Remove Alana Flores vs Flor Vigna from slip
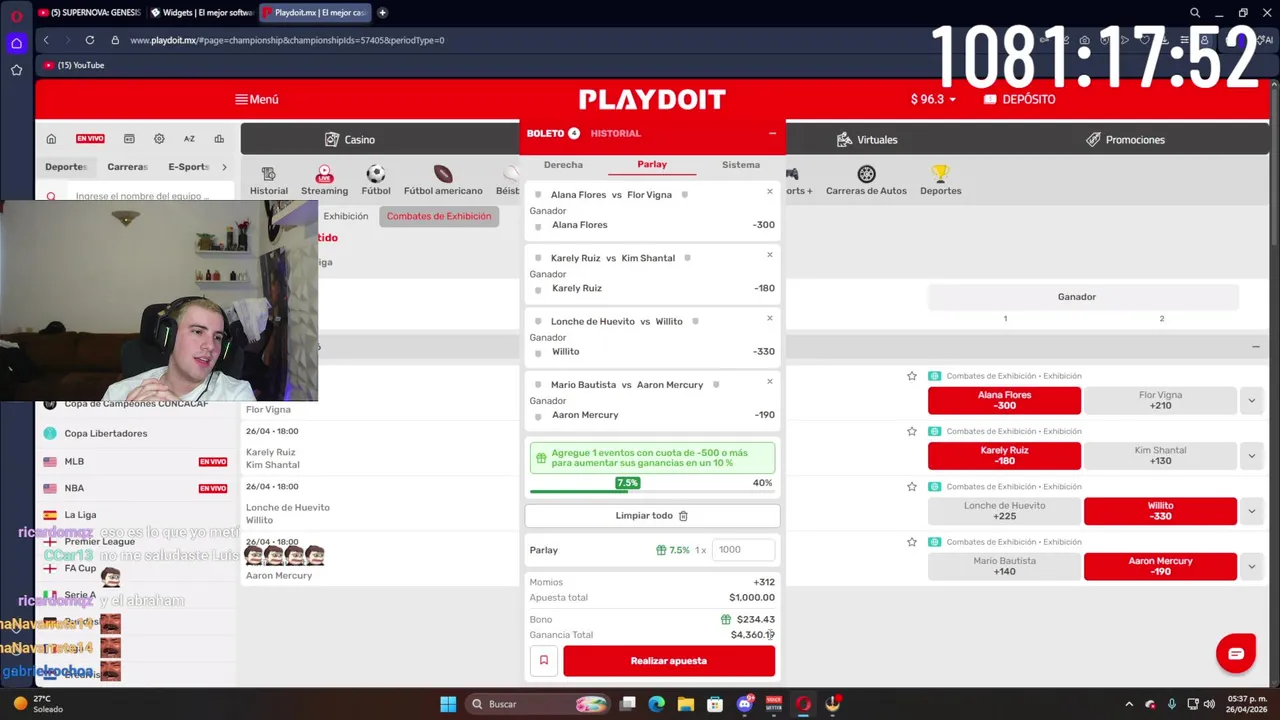1280x720 pixels. tap(770, 191)
